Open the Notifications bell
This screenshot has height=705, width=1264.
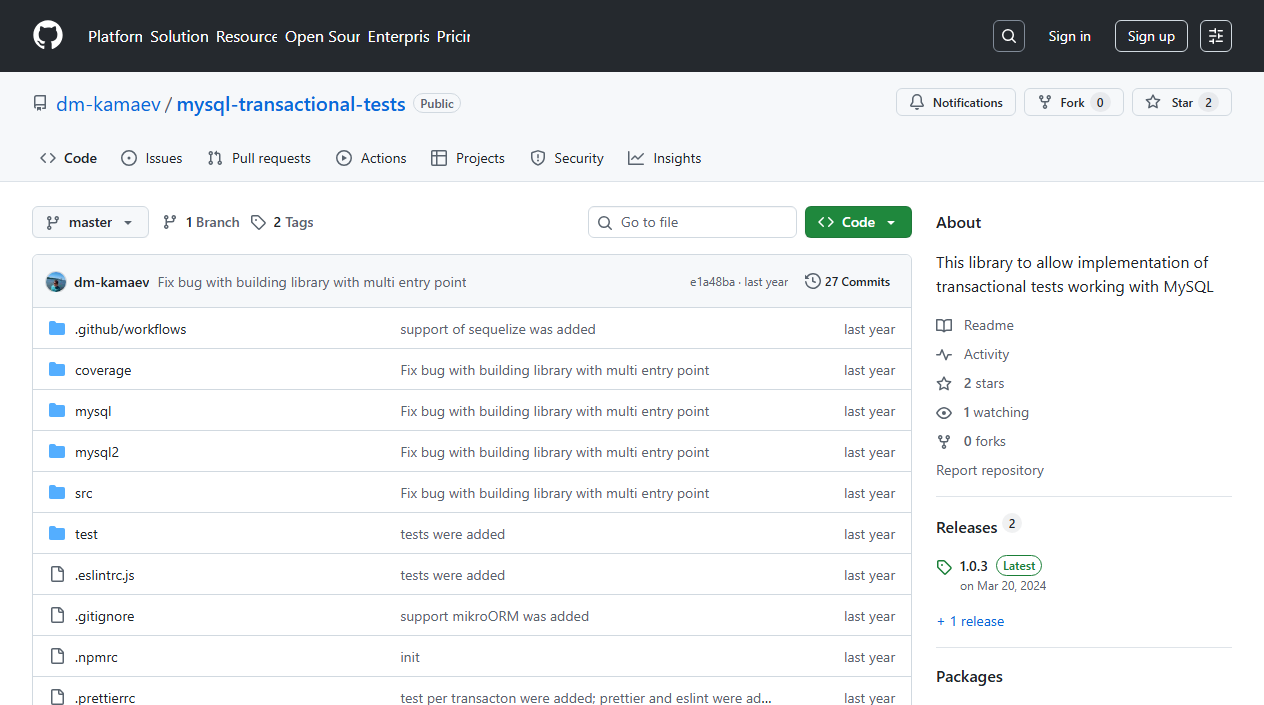(916, 102)
